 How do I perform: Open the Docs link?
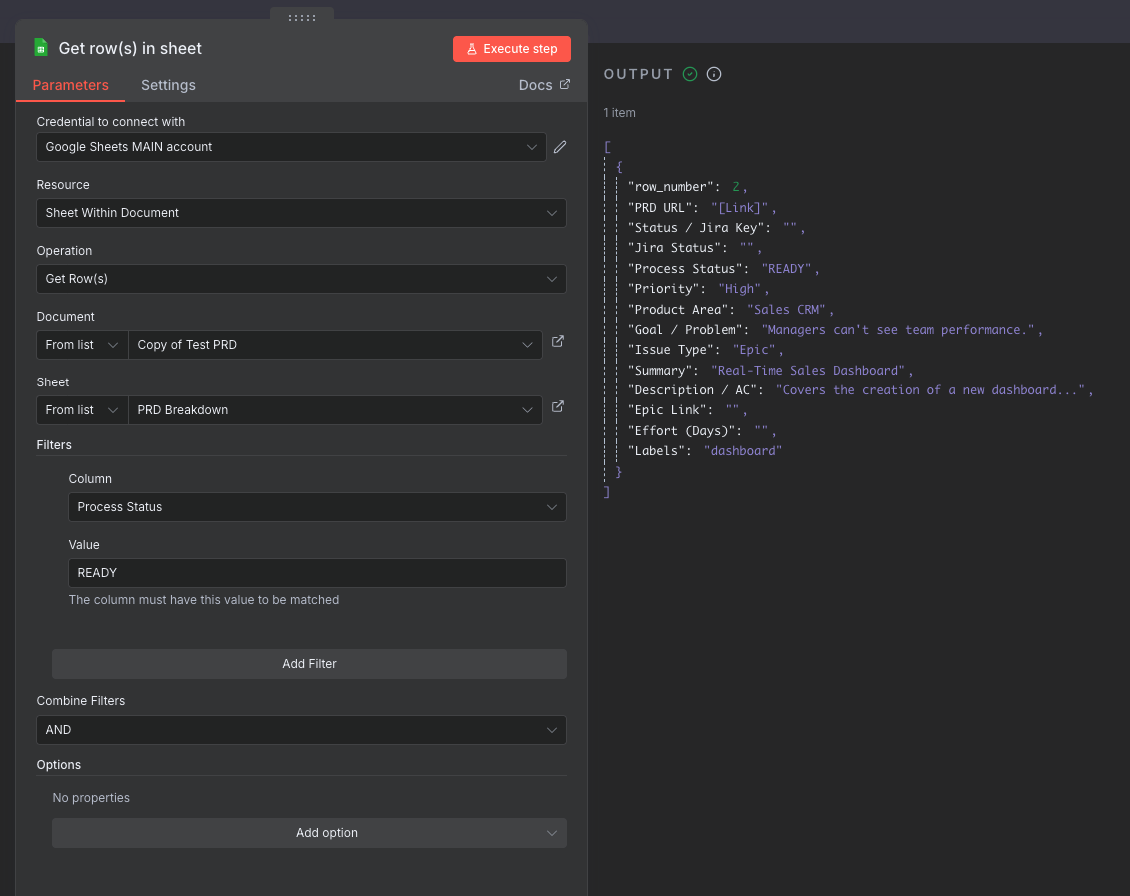[544, 85]
